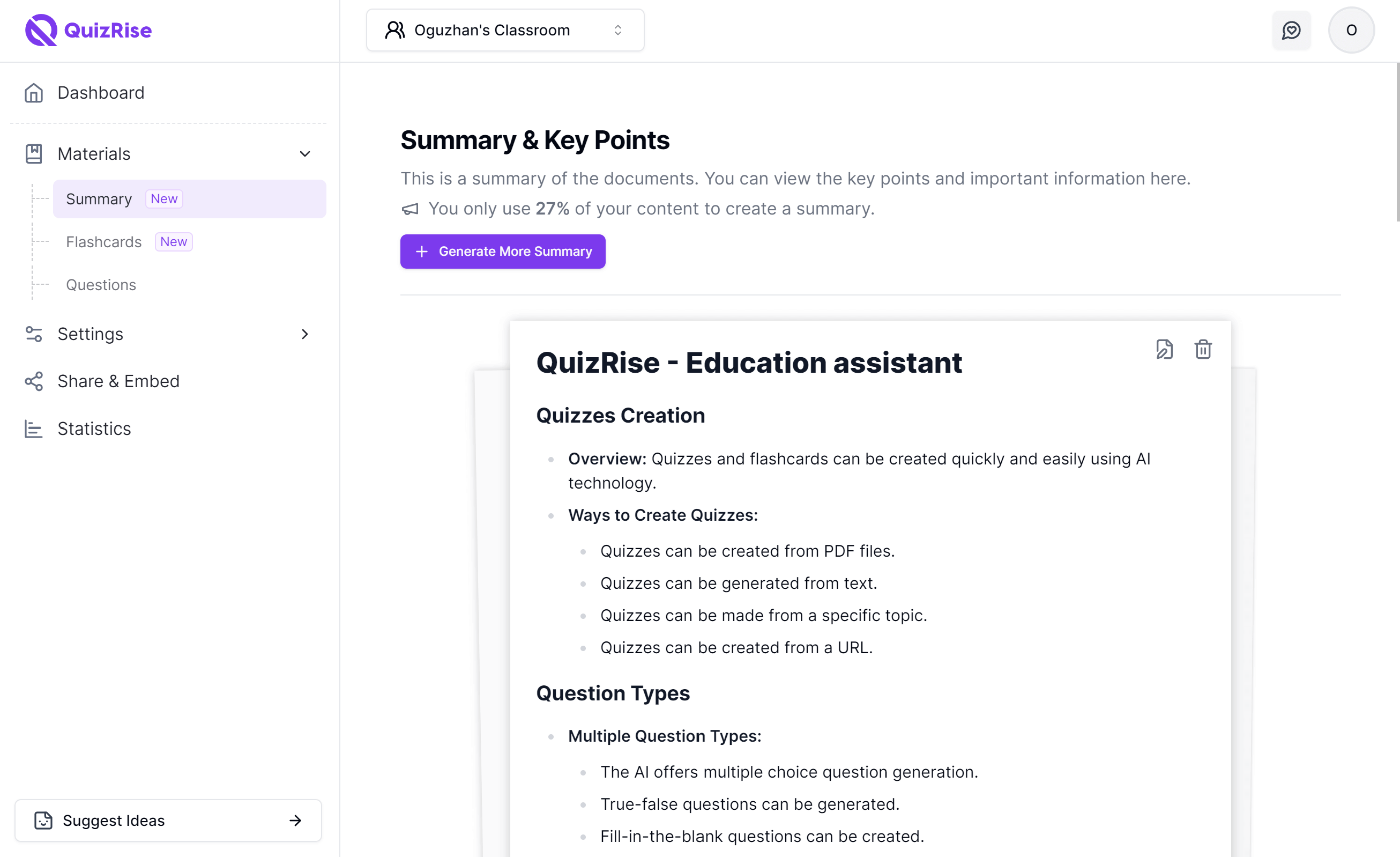Click the Generate More Summary button

502,252
